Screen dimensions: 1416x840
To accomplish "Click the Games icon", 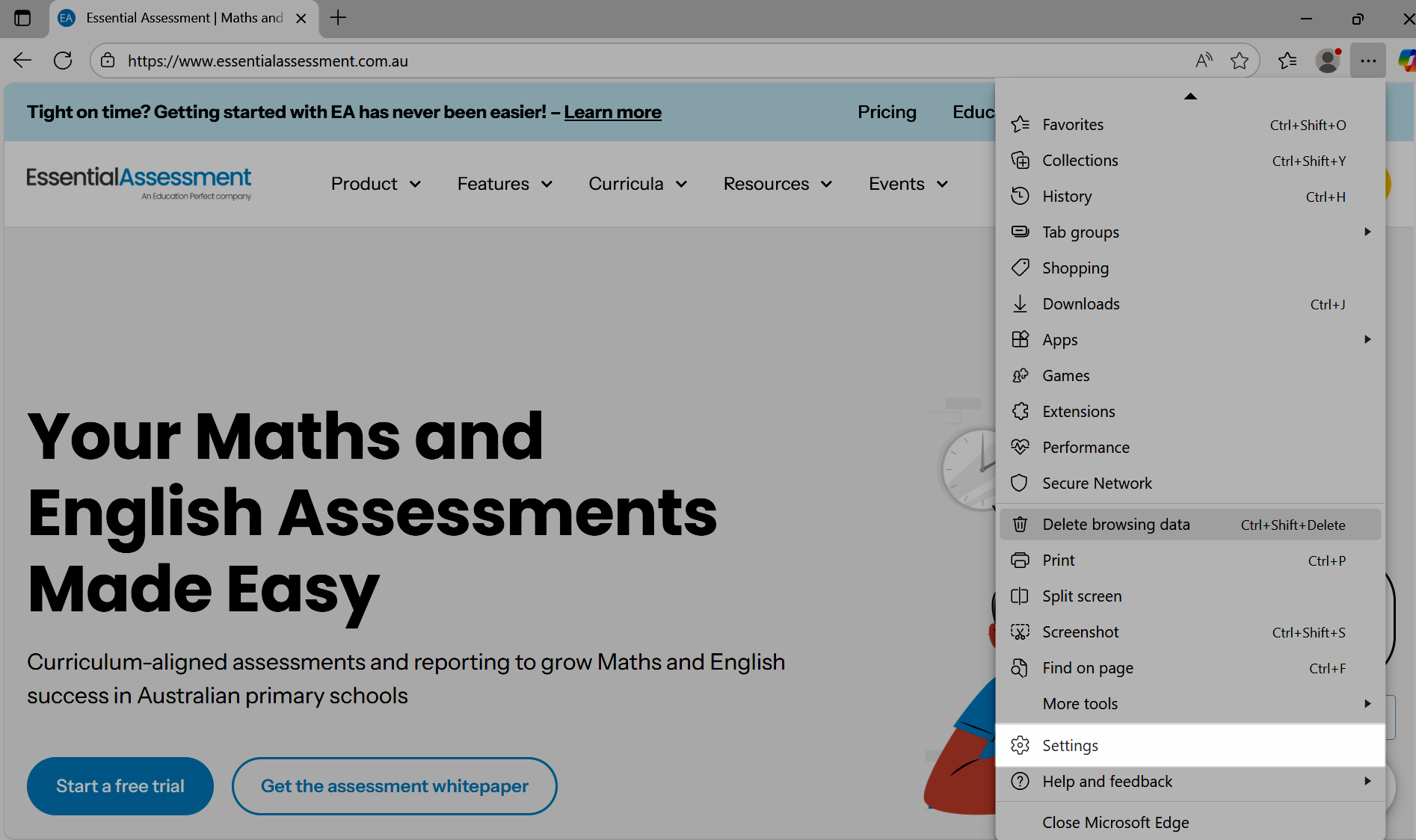I will (1020, 376).
